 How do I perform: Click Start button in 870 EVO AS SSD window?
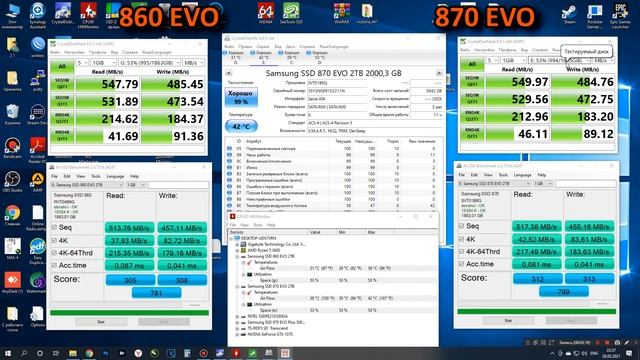[x=508, y=320]
